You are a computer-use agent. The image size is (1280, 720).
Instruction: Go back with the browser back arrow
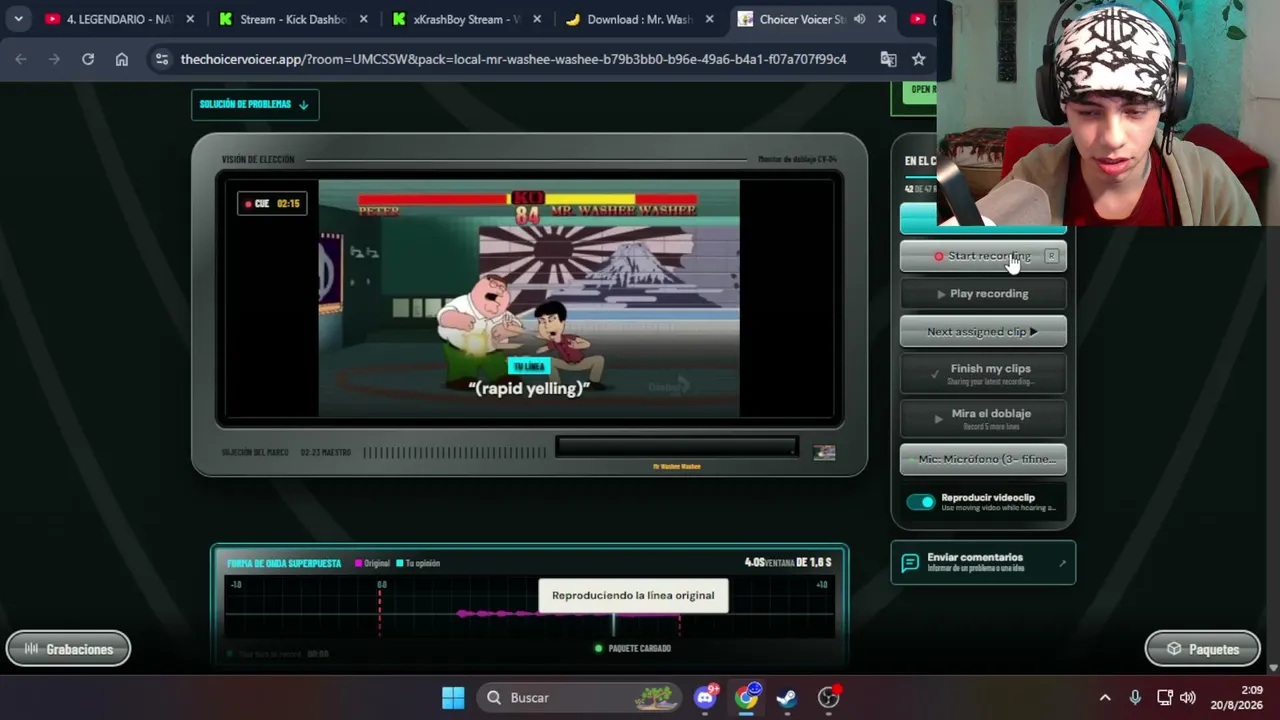21,59
